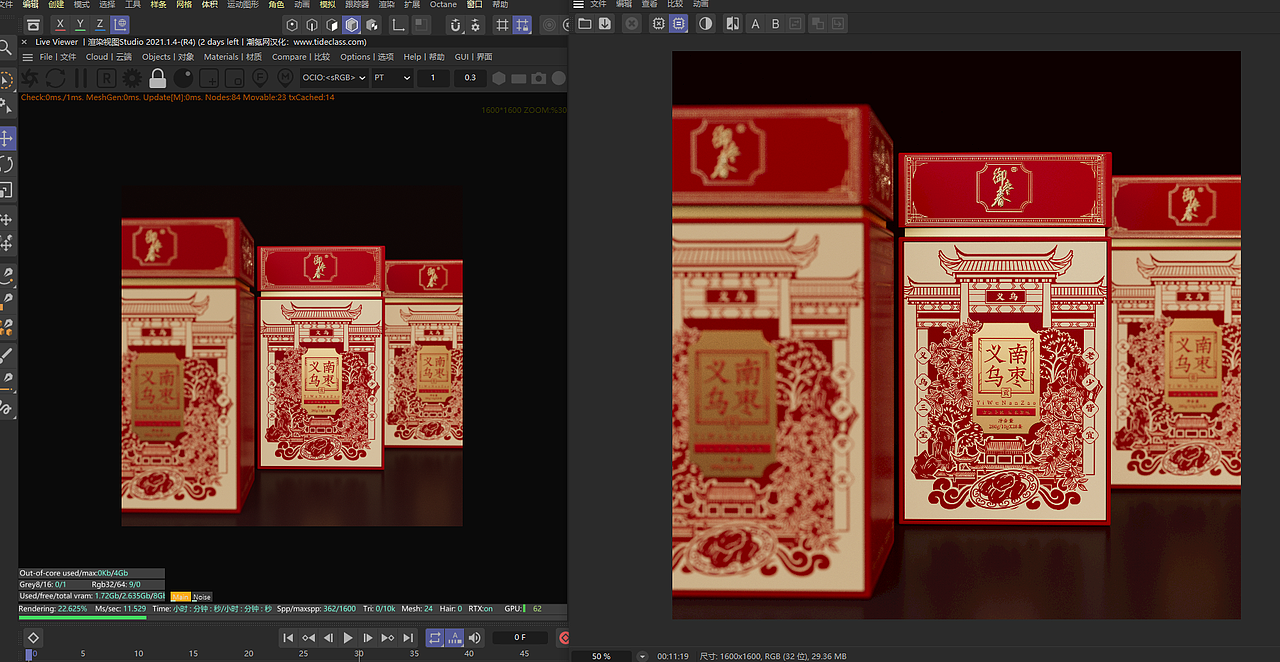Click hexagon icon in Live Viewer toolbar
The height and width of the screenshot is (662, 1280).
[499, 78]
